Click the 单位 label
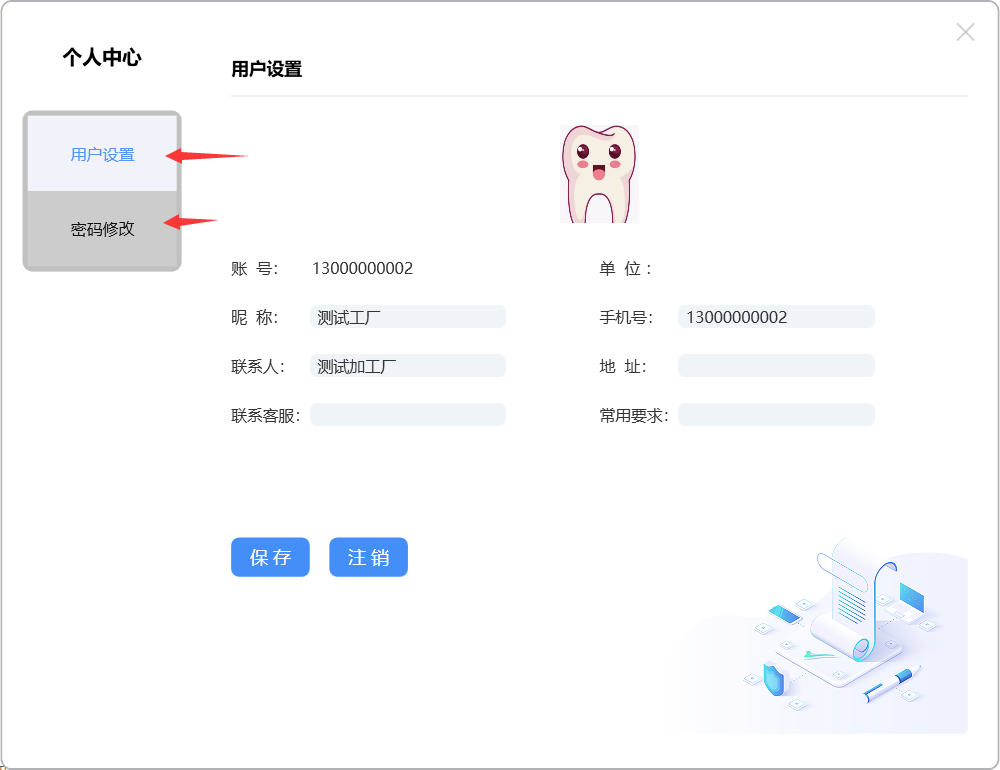1000x770 pixels. [625, 268]
